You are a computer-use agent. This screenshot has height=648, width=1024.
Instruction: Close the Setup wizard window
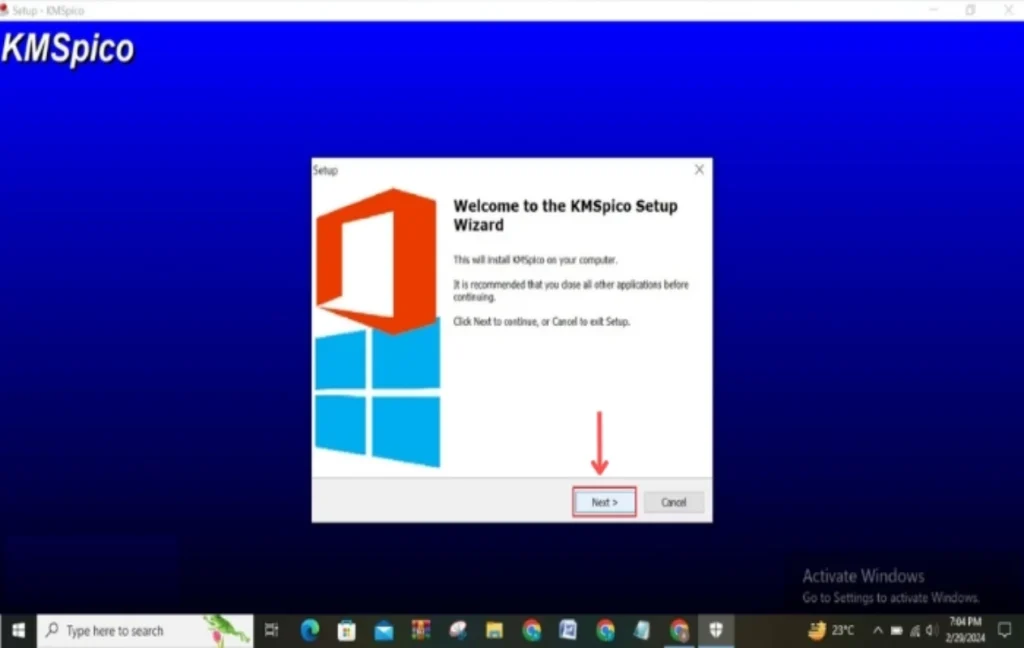(698, 169)
